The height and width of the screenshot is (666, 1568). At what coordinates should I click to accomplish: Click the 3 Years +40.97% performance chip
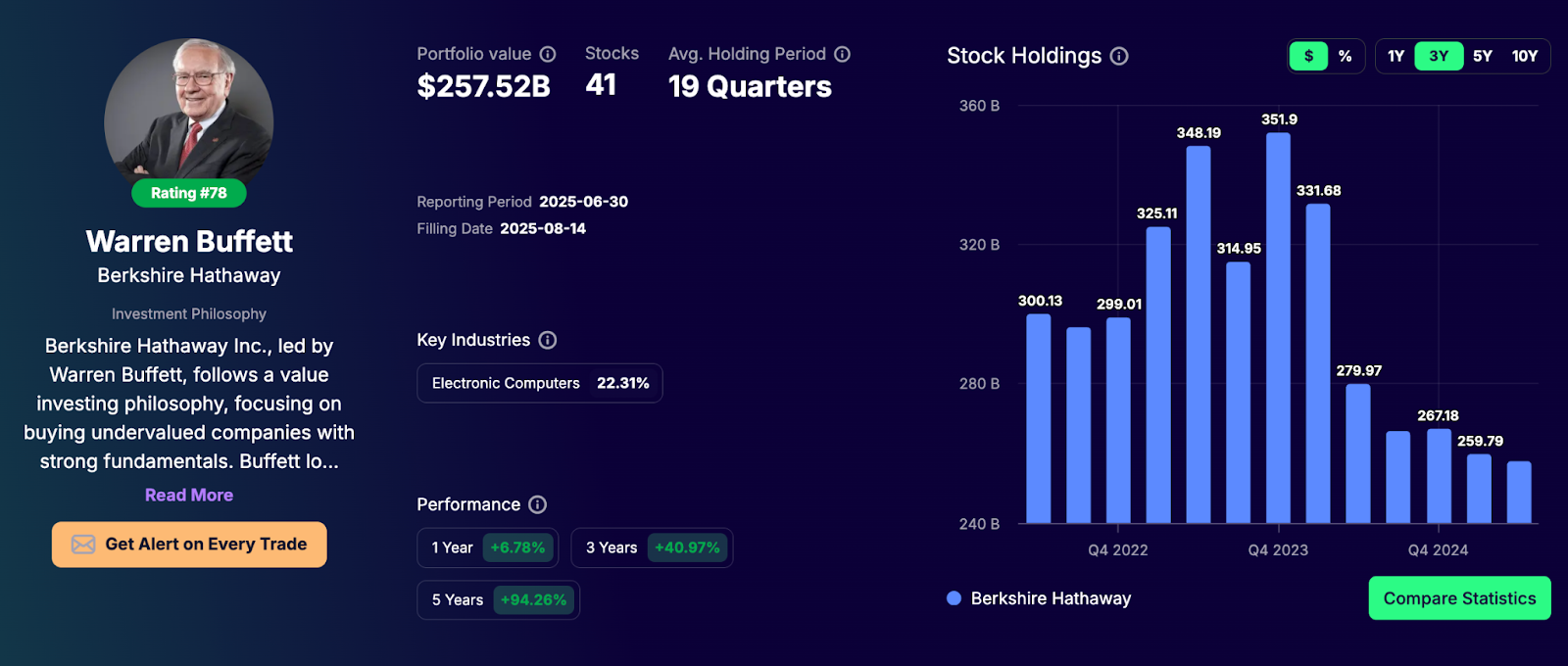pos(652,547)
